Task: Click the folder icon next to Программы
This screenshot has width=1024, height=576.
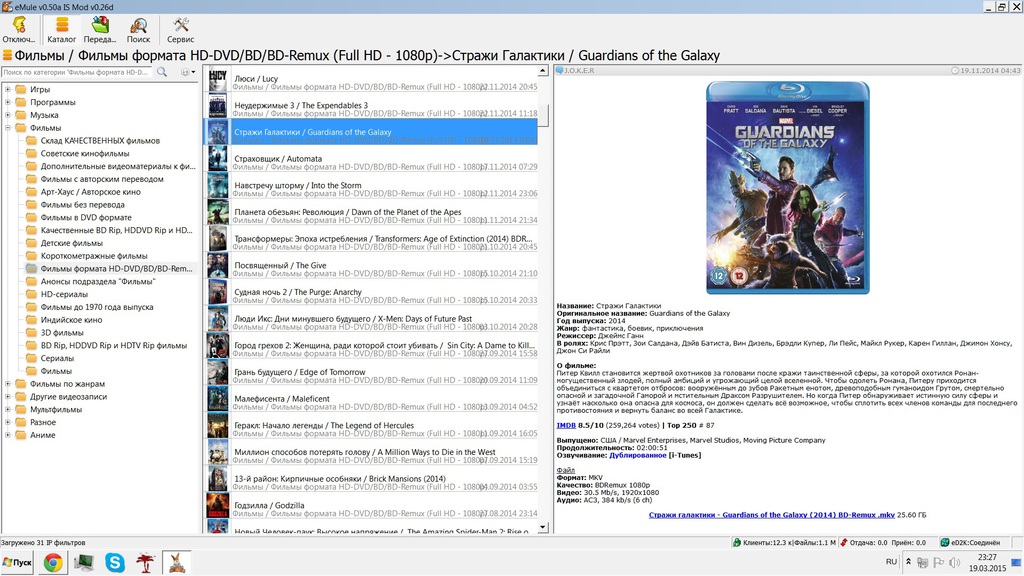Action: (x=20, y=103)
